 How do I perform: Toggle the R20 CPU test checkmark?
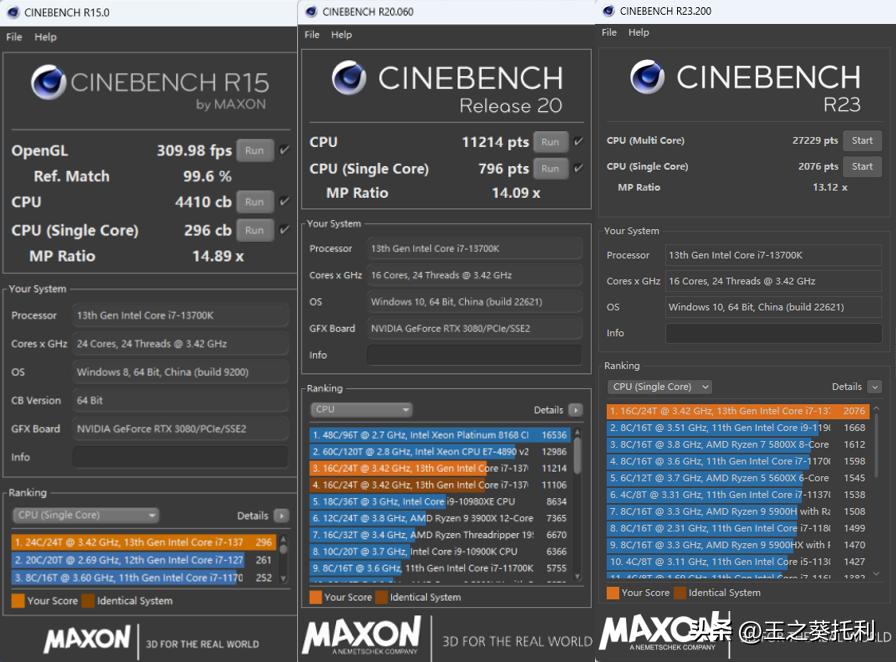coord(579,142)
